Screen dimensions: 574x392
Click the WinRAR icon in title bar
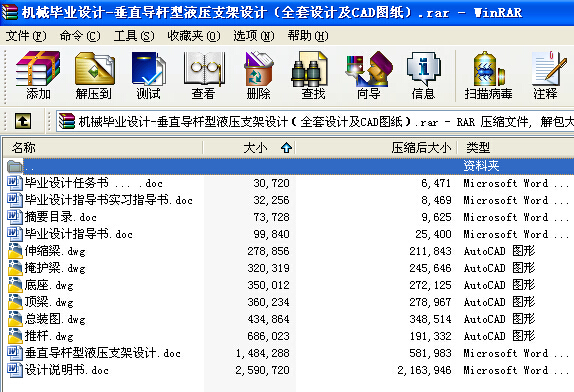[x=9, y=12]
